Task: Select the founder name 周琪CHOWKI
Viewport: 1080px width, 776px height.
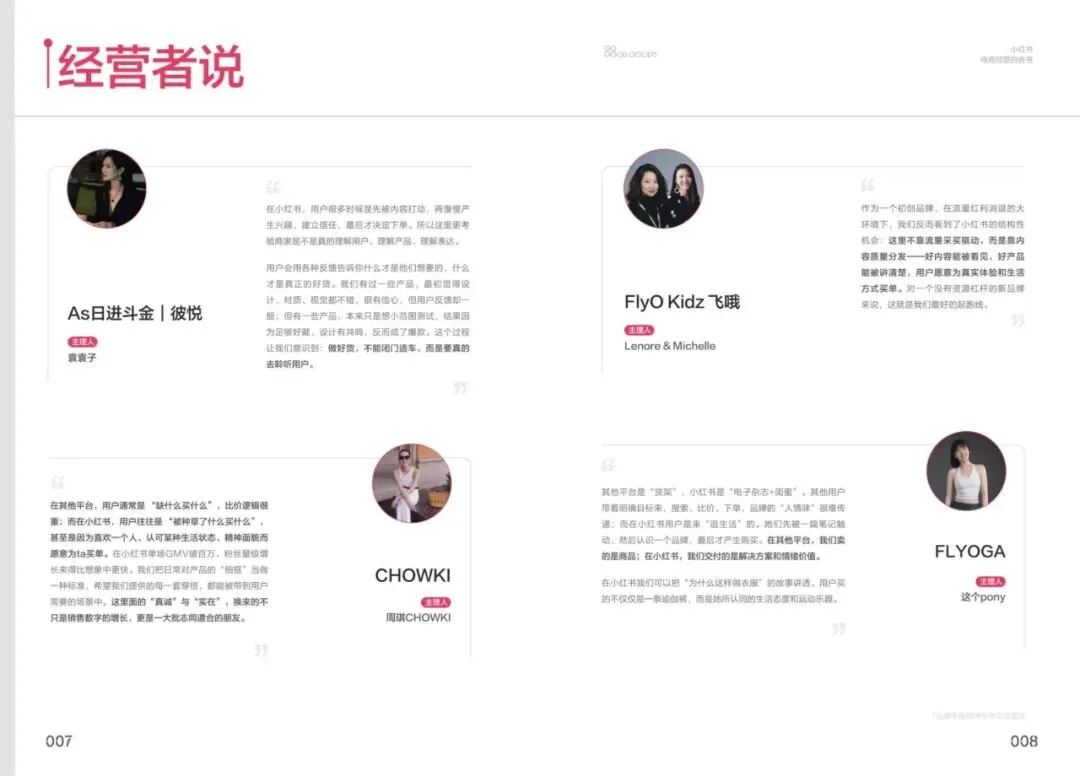Action: [418, 618]
